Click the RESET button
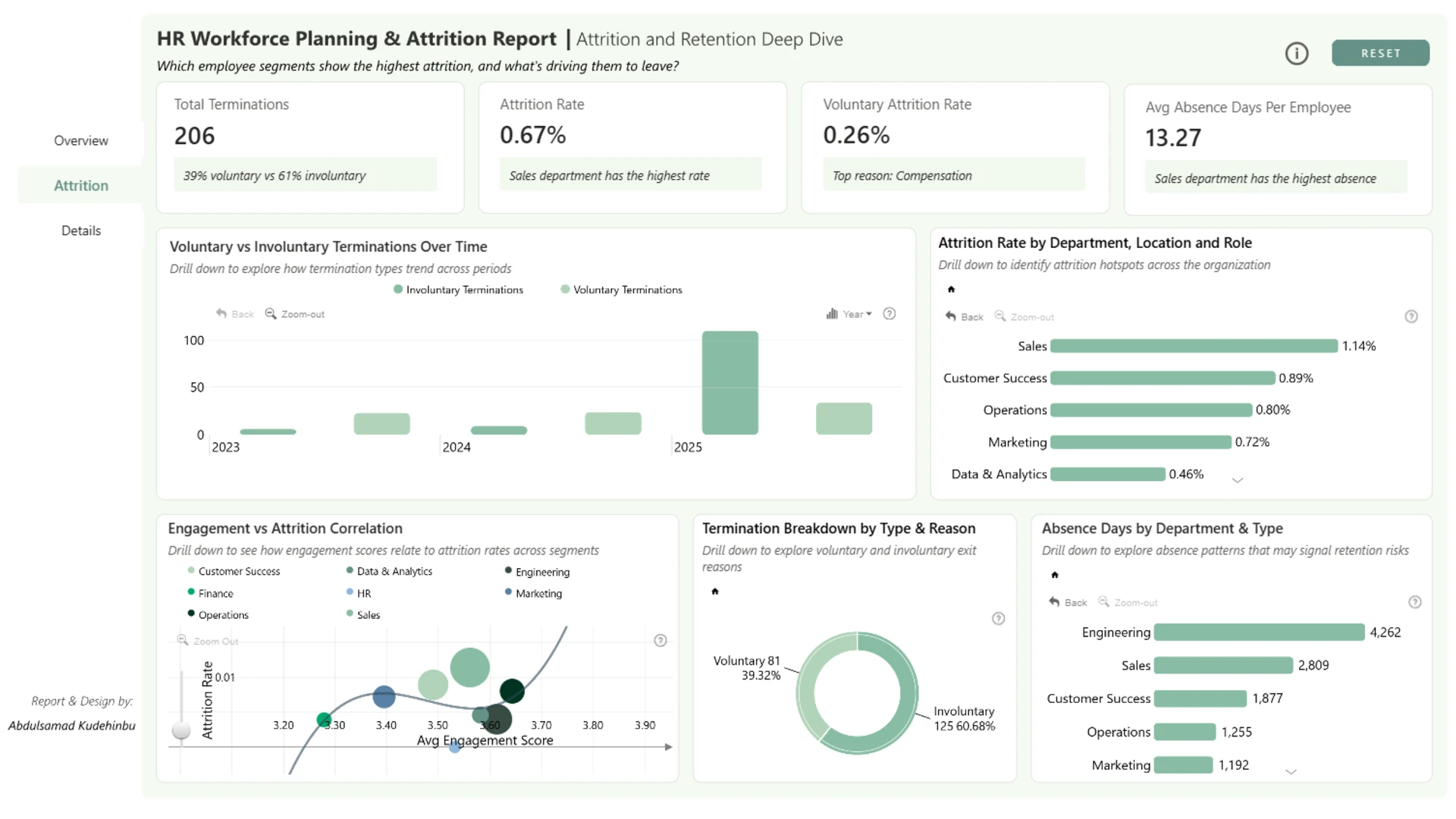The width and height of the screenshot is (1456, 819). pos(1380,53)
